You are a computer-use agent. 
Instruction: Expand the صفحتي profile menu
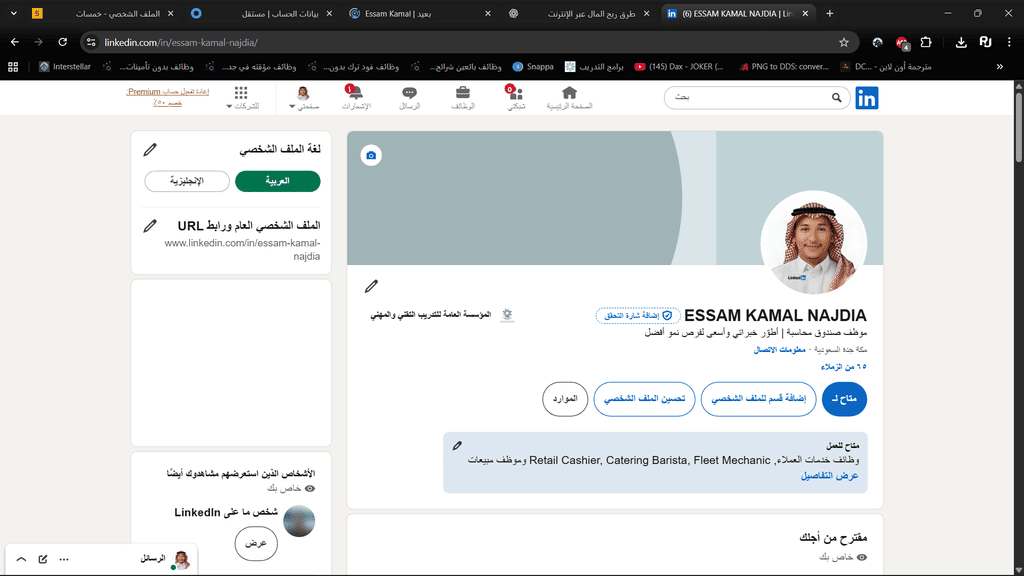click(304, 98)
